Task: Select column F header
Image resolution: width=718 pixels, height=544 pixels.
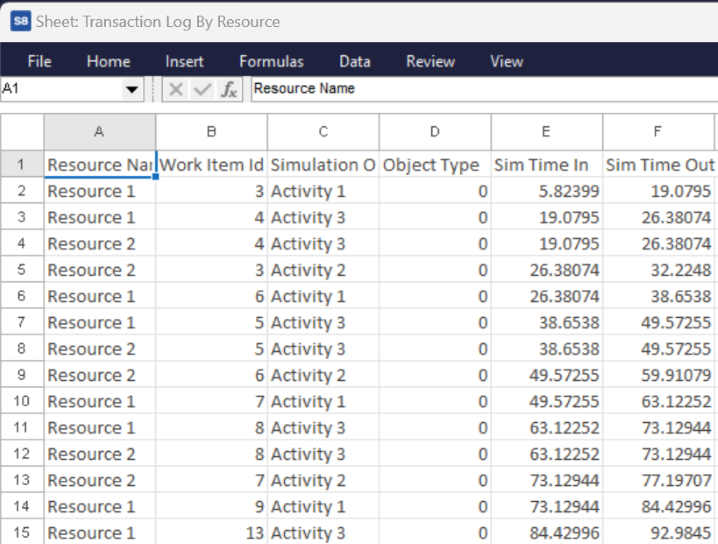Action: point(658,131)
